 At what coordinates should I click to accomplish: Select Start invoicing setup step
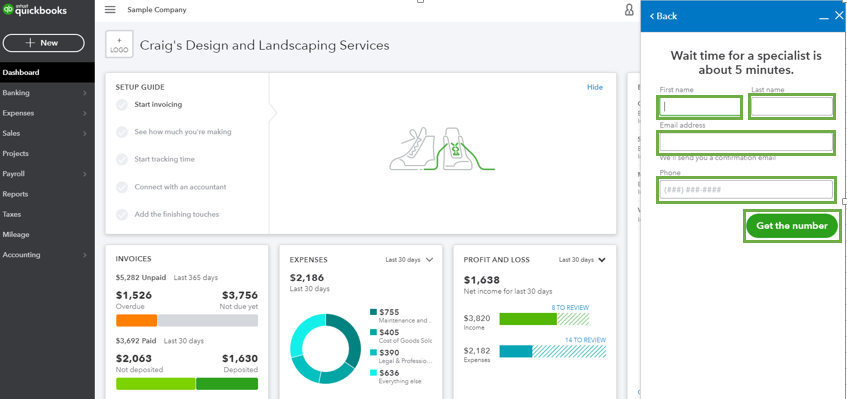[x=158, y=105]
